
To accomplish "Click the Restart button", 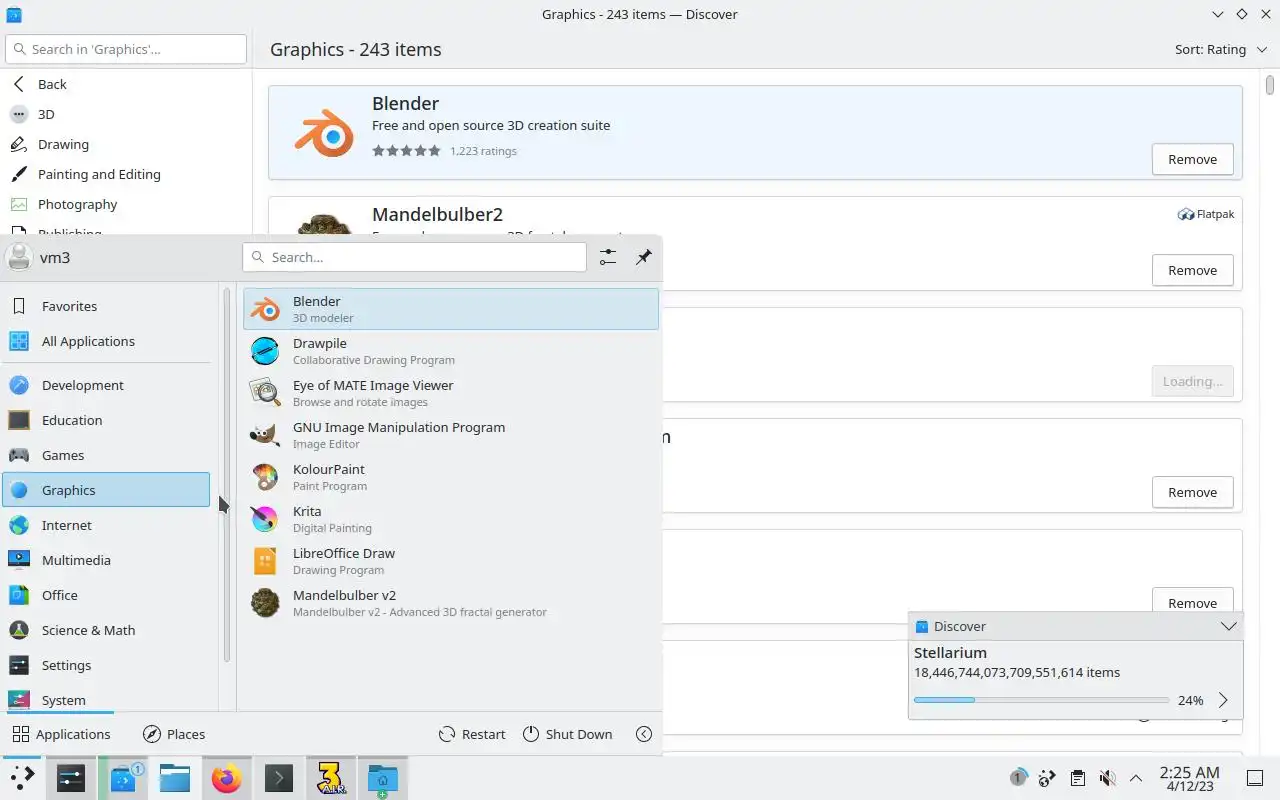I will tap(472, 734).
